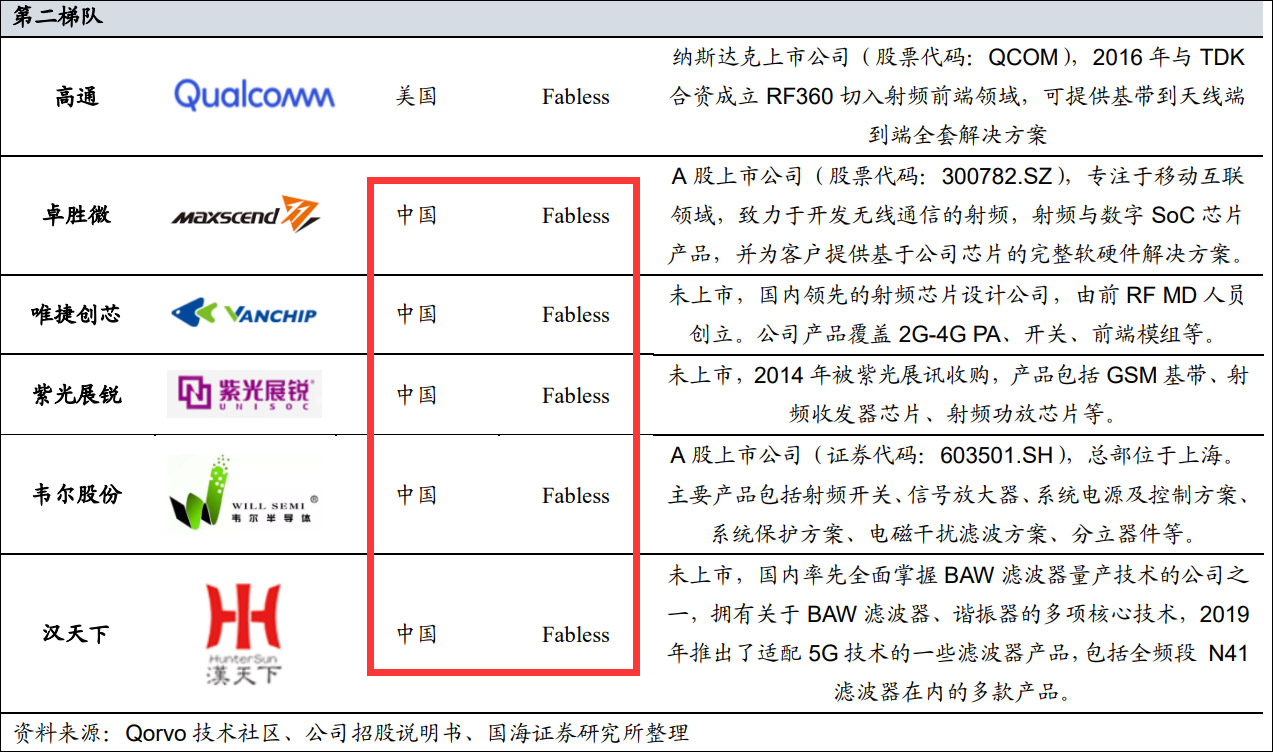The width and height of the screenshot is (1273, 752).
Task: Select the company name 卓胜微
Action: click(x=77, y=215)
